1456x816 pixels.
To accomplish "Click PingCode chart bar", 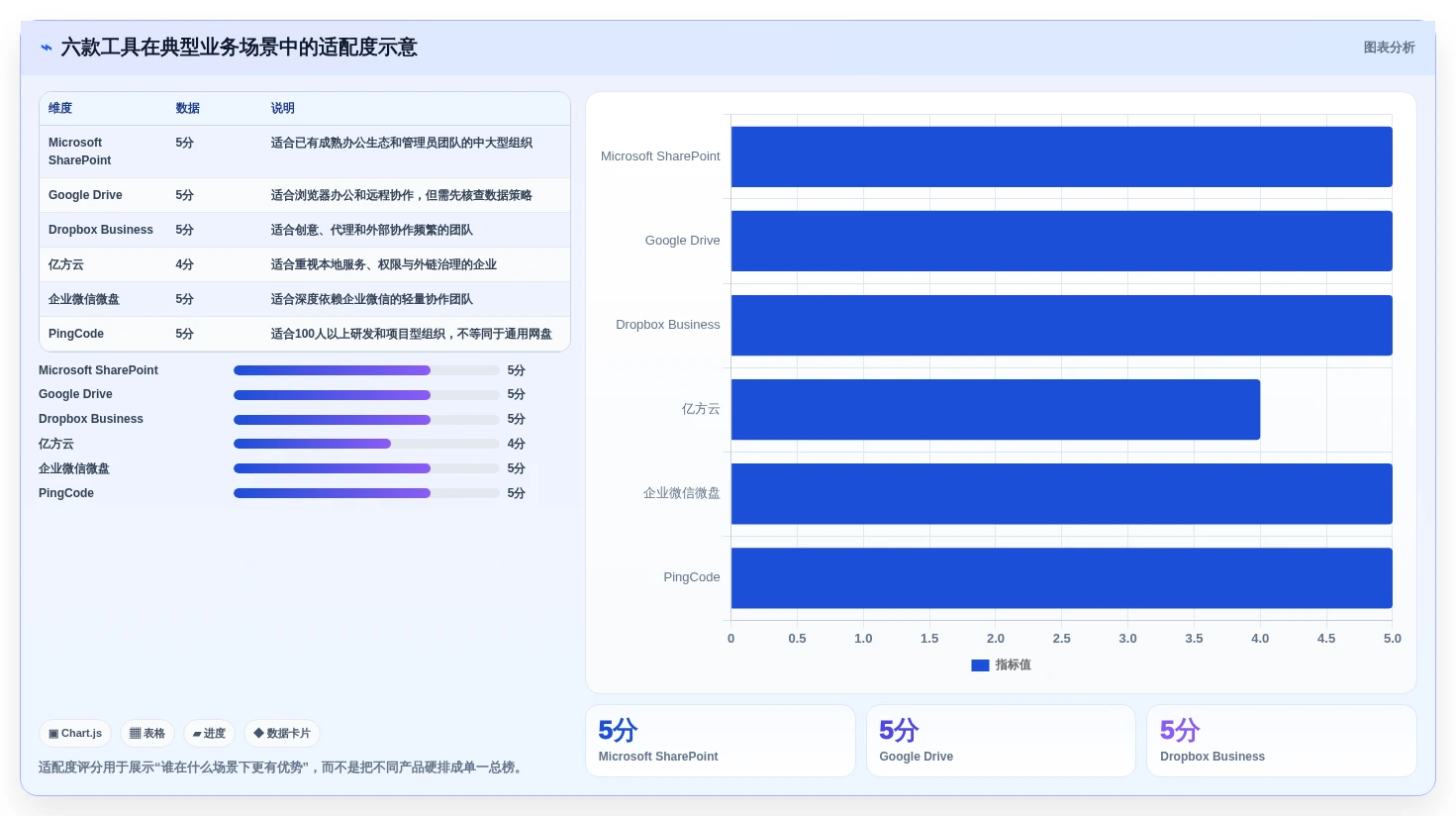I will point(1062,577).
